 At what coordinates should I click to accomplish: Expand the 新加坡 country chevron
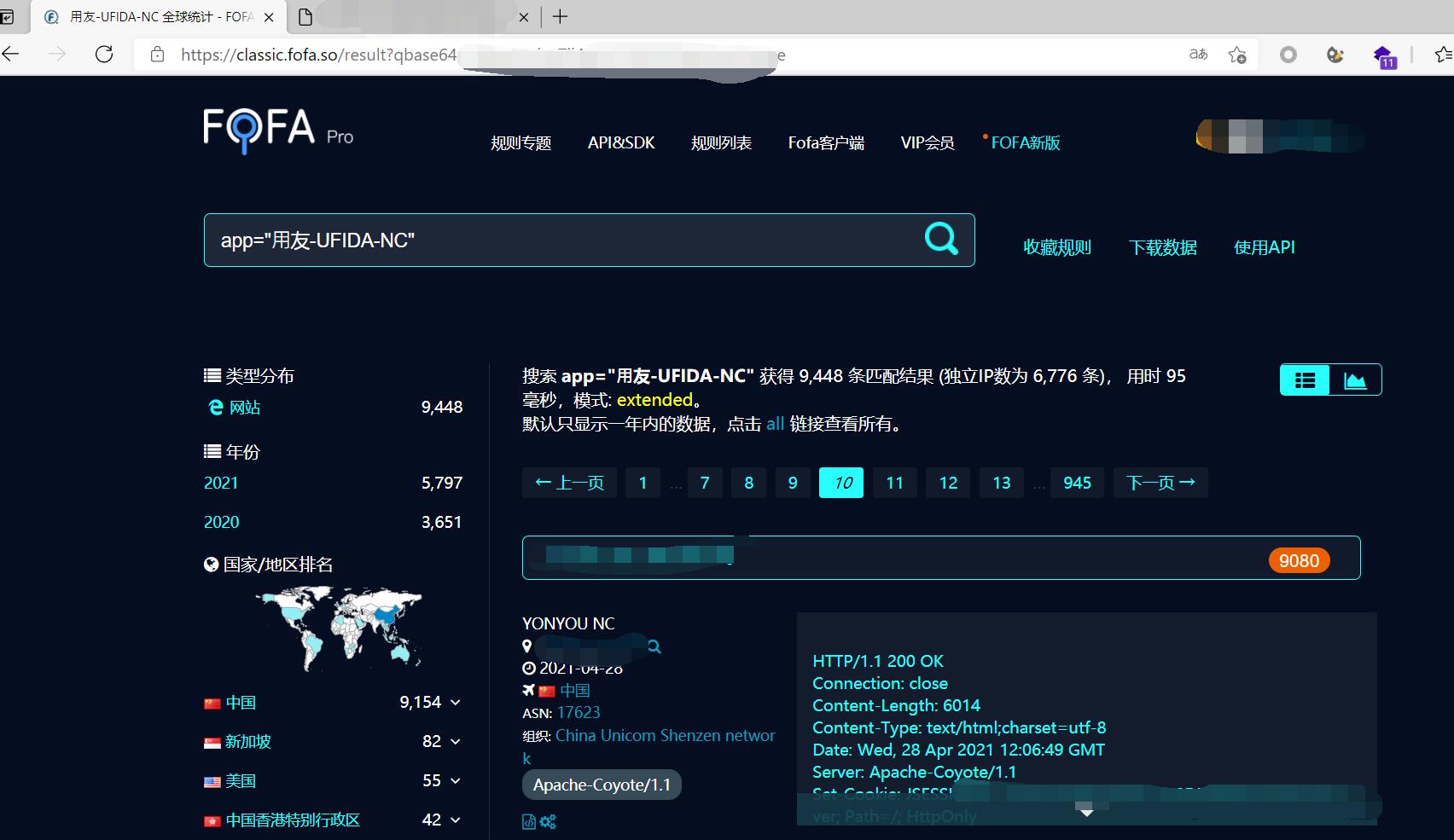pos(455,742)
